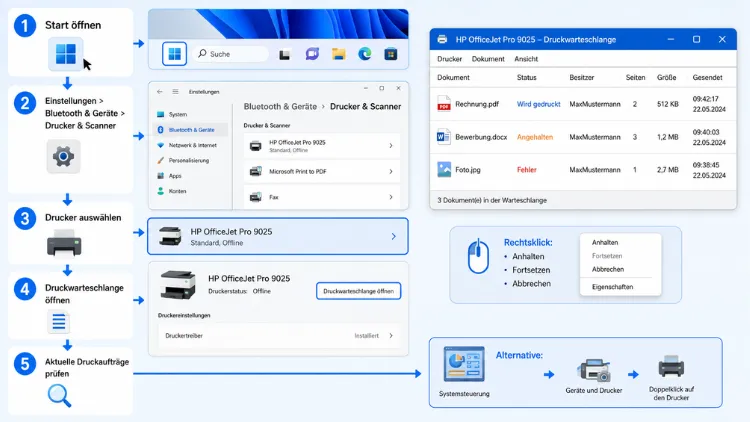This screenshot has height=422, width=750.
Task: Click Druckwarteschlange öffnen button
Action: [x=358, y=291]
